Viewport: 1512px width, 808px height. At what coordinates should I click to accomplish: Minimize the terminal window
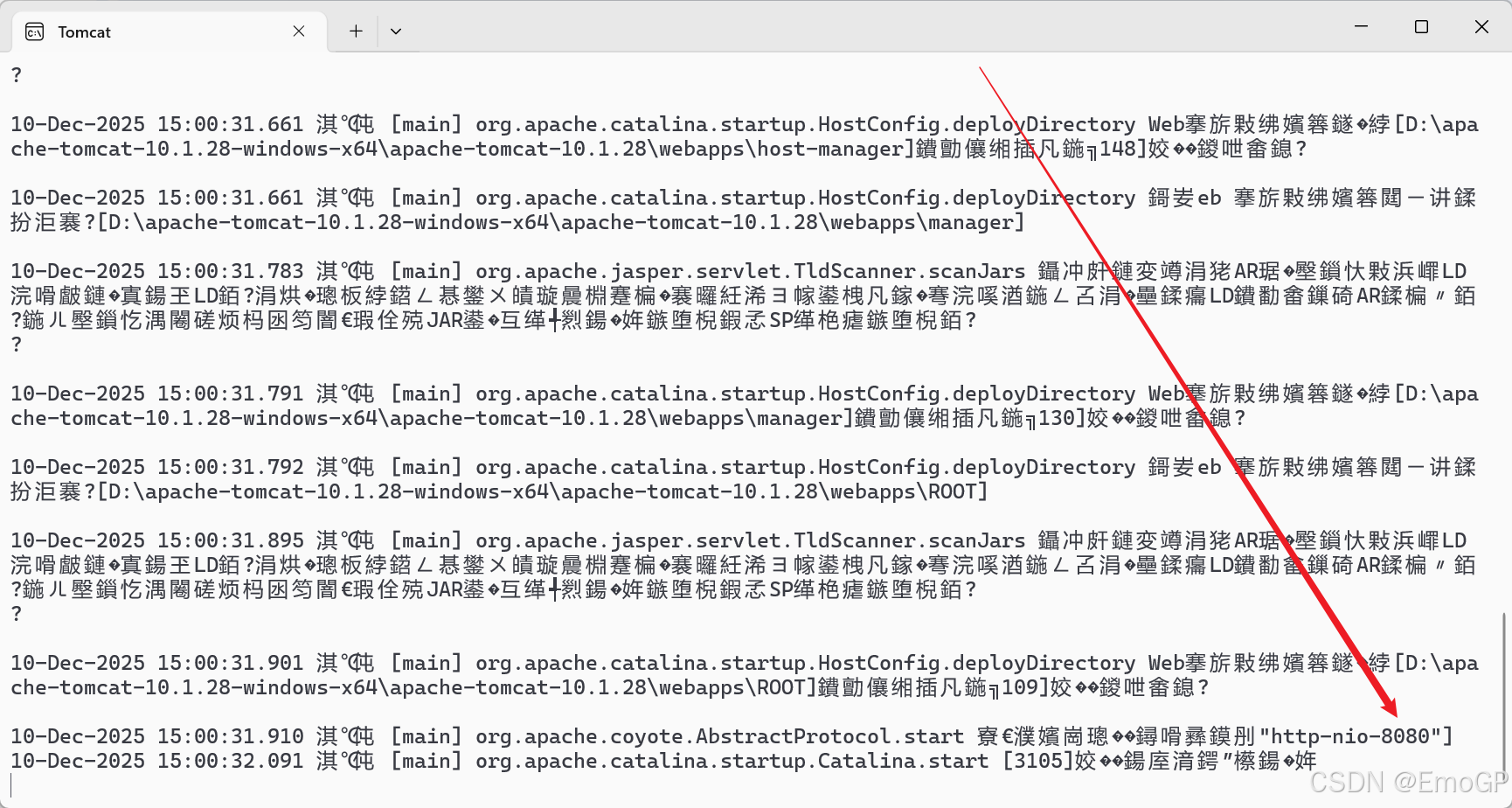[x=1361, y=26]
